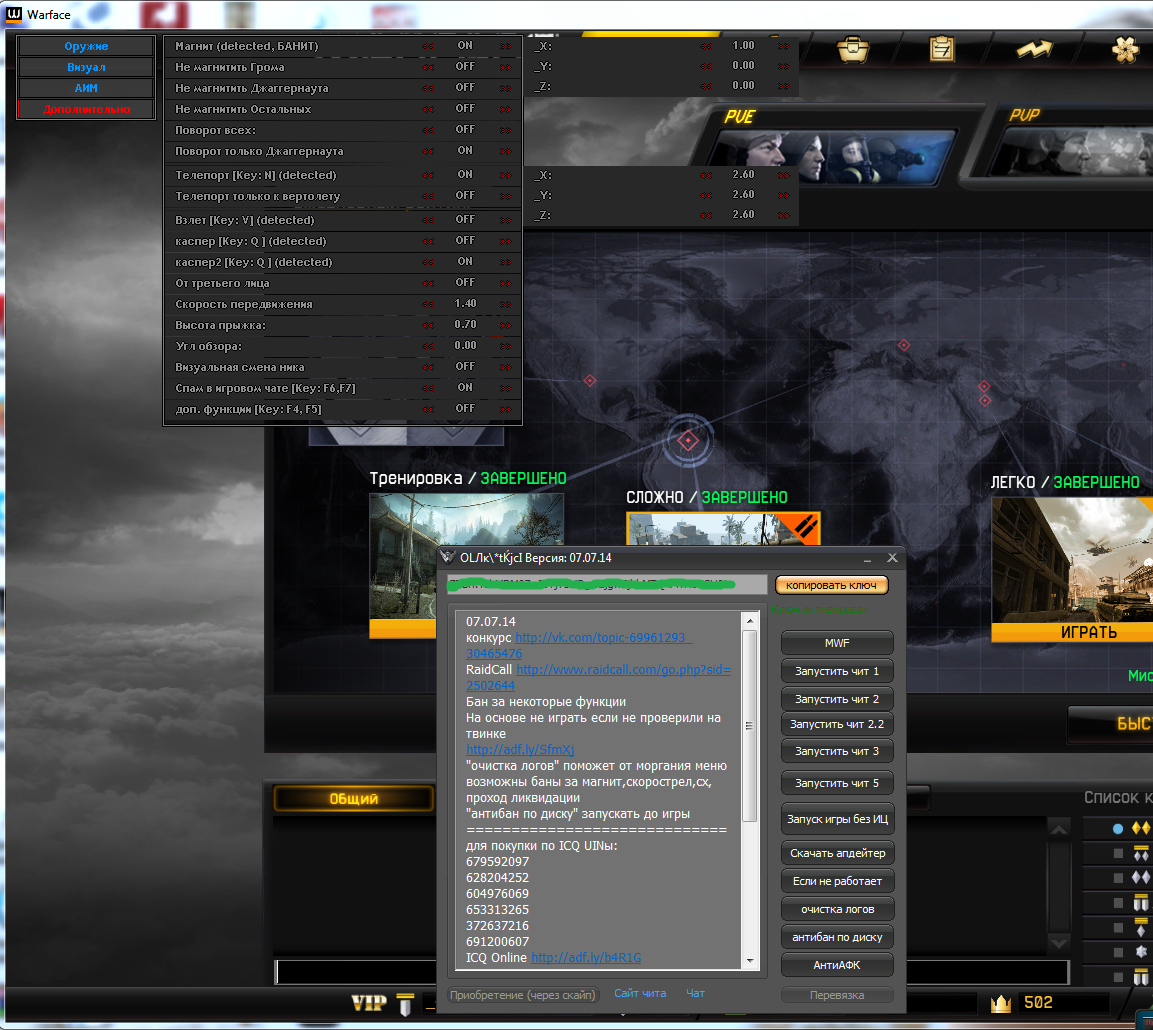Image resolution: width=1153 pixels, height=1030 pixels.
Task: Click the VIP icon in the bottom bar
Action: 368,1003
